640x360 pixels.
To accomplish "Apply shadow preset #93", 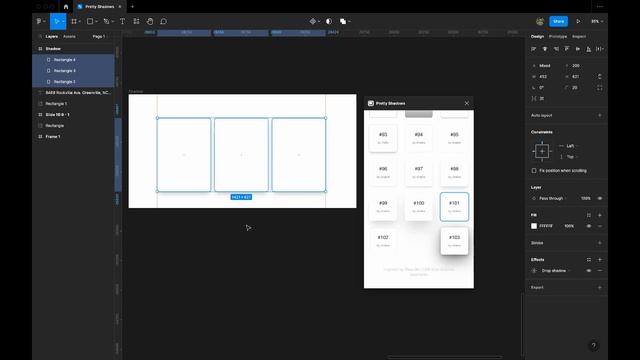I will point(383,138).
